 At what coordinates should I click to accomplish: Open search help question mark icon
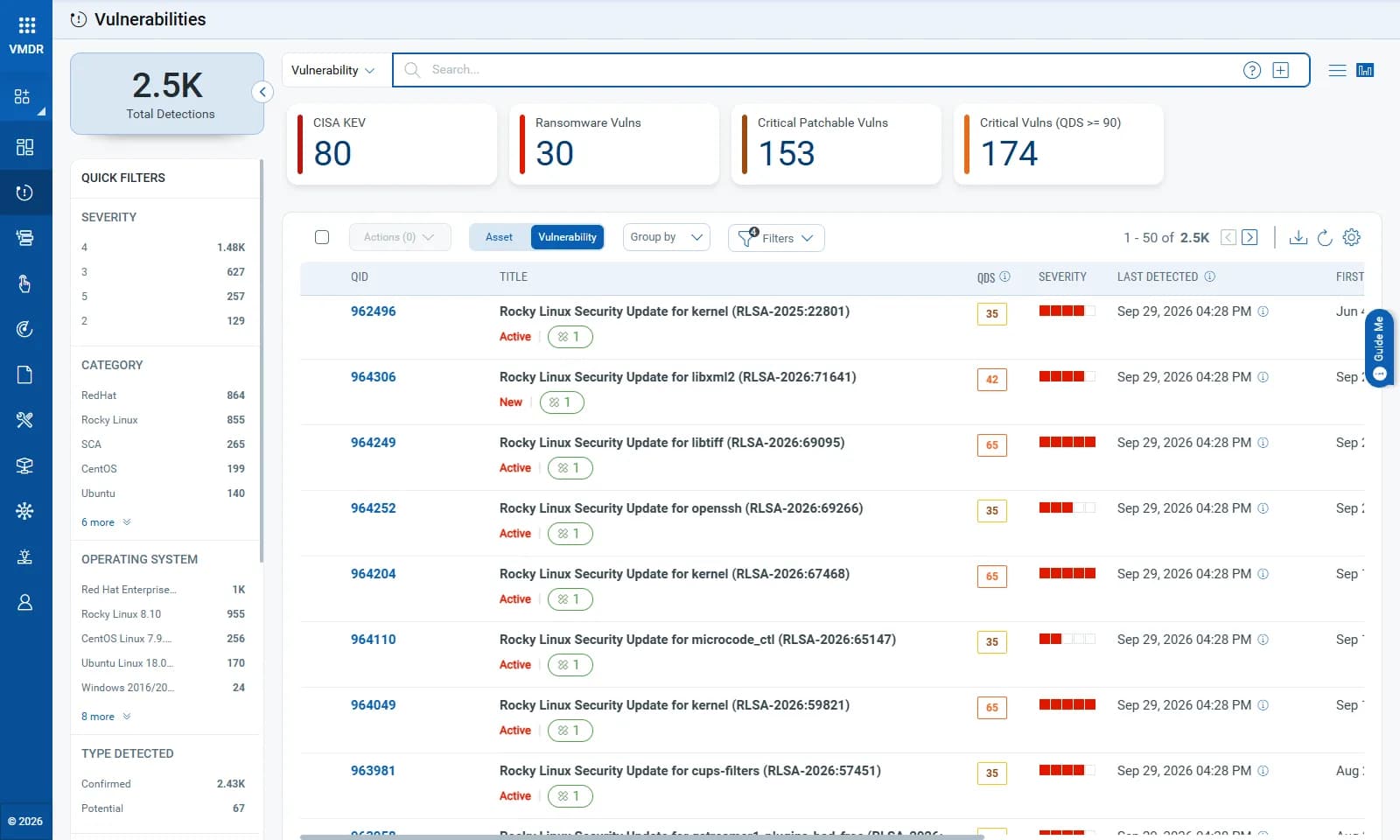tap(1252, 70)
